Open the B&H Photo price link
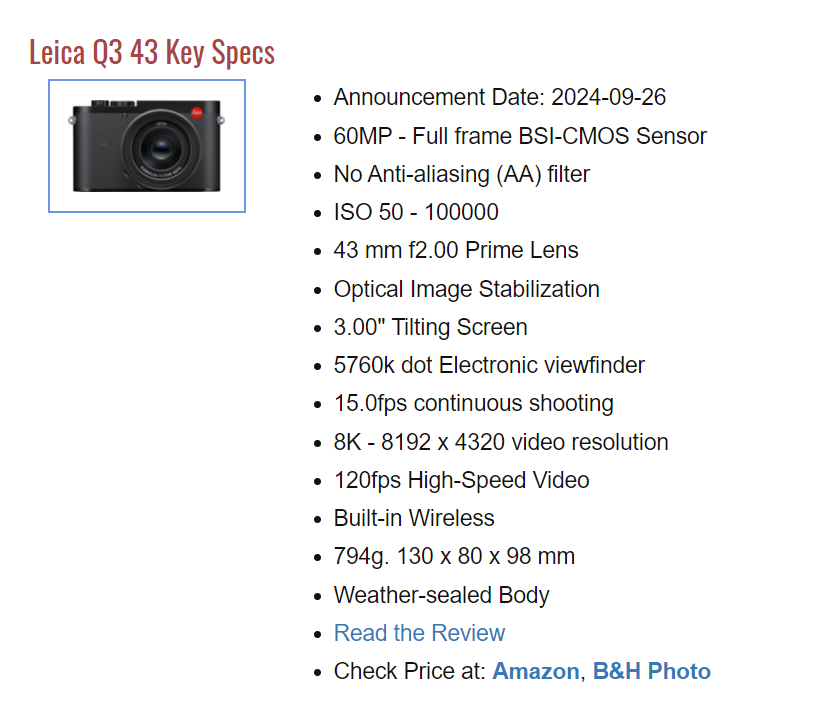This screenshot has width=834, height=716. click(651, 671)
